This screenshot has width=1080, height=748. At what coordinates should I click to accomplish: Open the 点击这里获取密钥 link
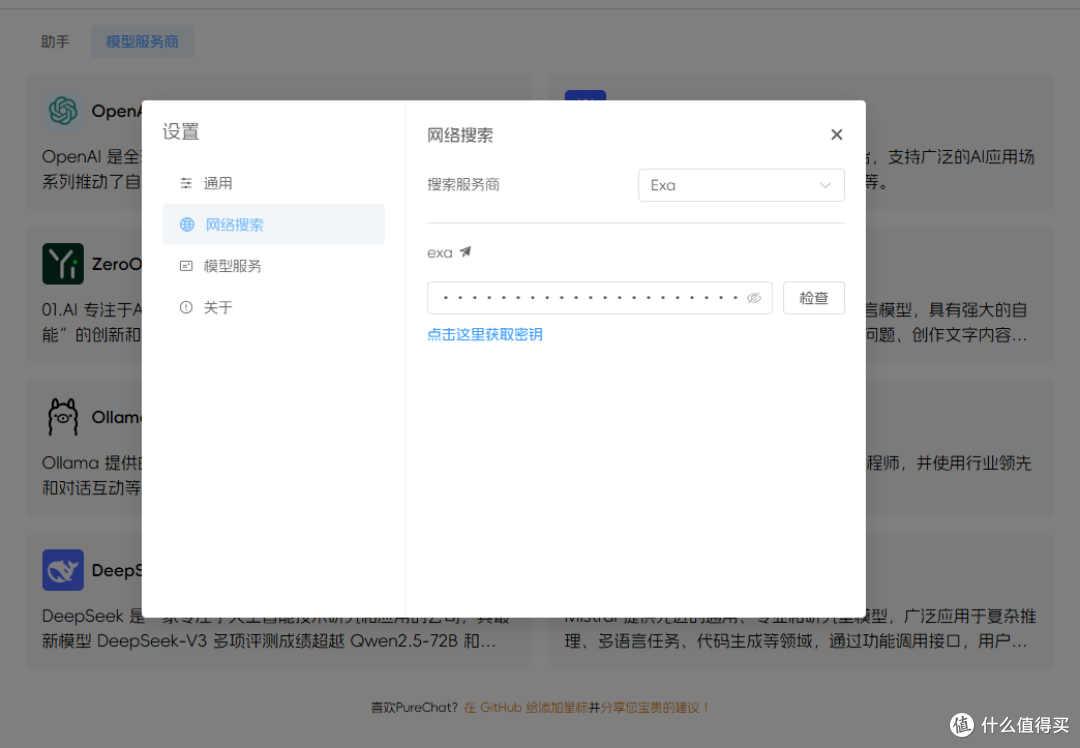point(485,335)
